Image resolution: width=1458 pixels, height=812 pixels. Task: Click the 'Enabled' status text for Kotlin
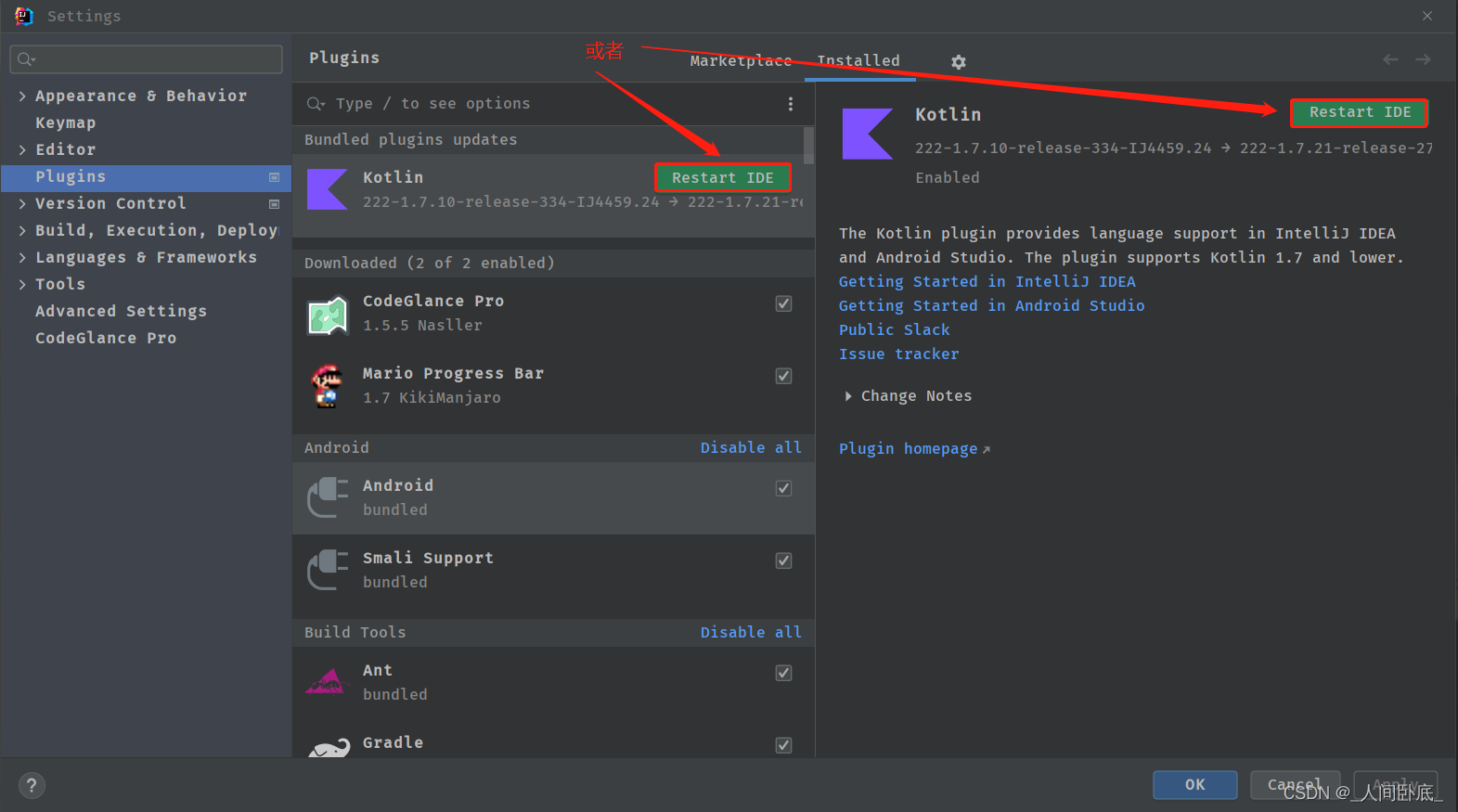point(948,178)
